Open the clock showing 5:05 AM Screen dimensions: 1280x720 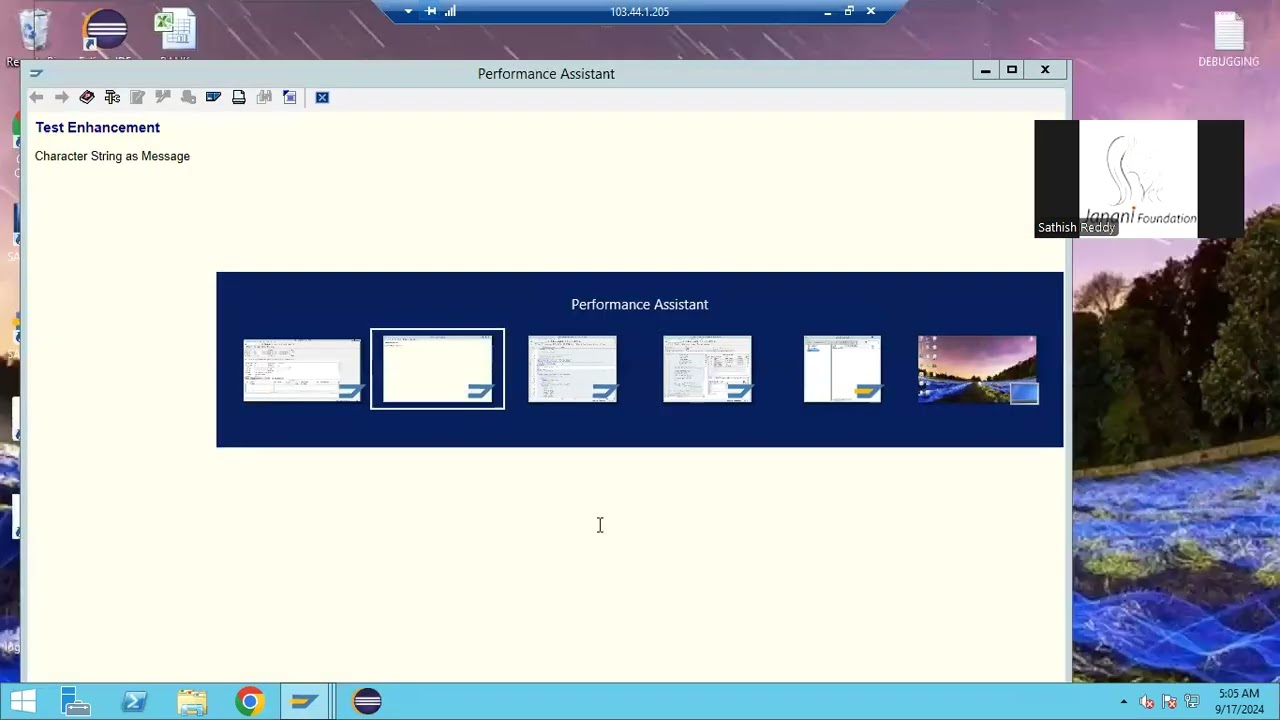[1239, 701]
